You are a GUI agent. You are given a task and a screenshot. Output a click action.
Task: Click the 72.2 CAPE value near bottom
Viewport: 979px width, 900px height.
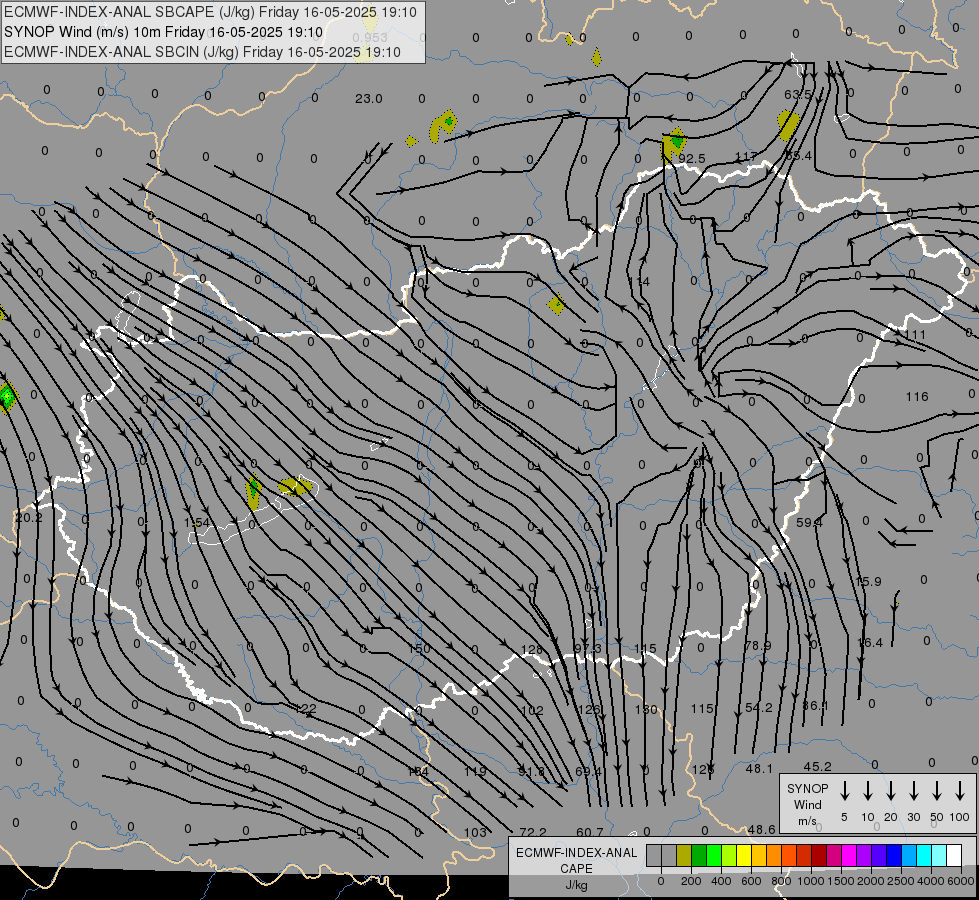pyautogui.click(x=533, y=832)
